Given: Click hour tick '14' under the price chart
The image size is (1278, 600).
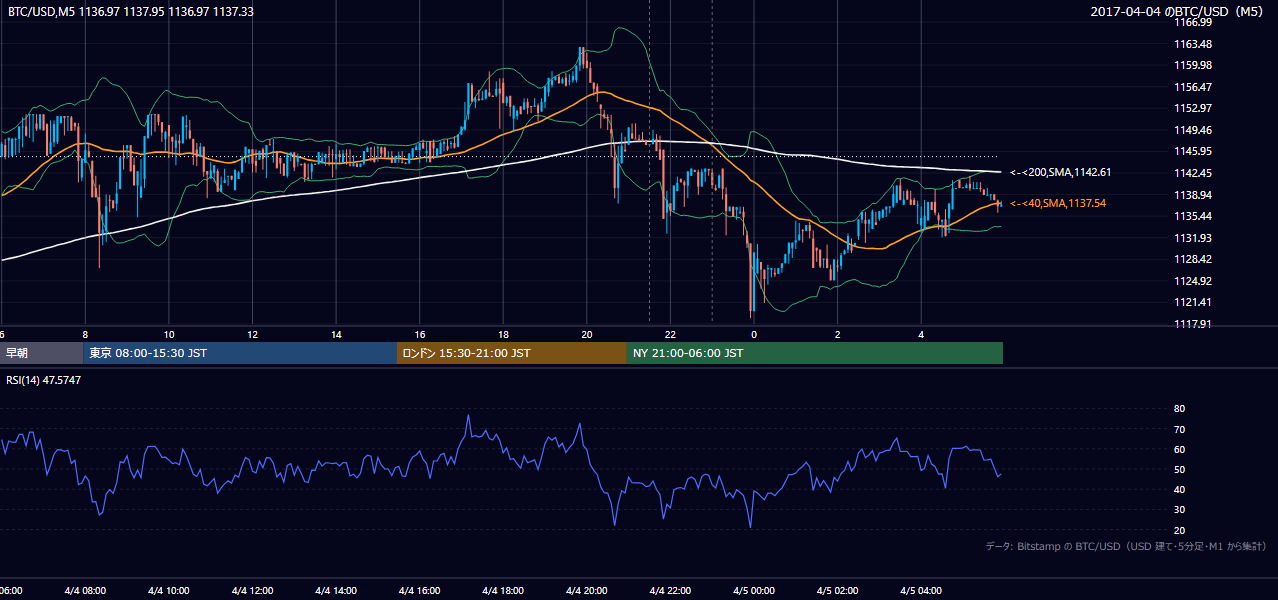Looking at the screenshot, I should coord(336,334).
